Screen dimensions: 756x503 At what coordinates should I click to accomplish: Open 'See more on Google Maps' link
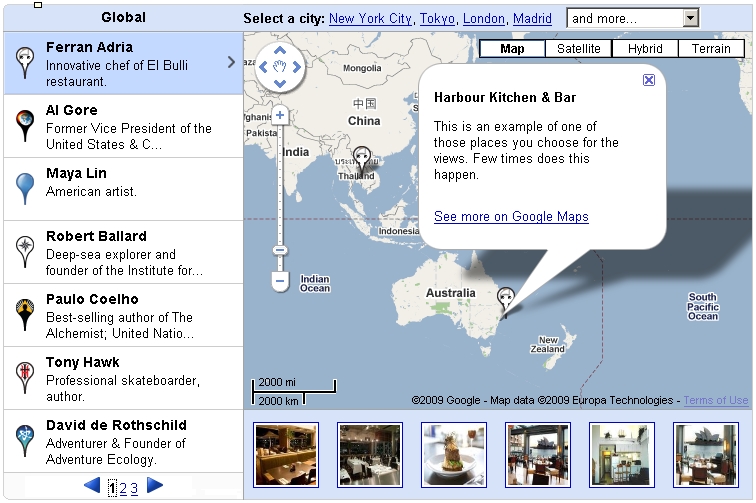511,217
